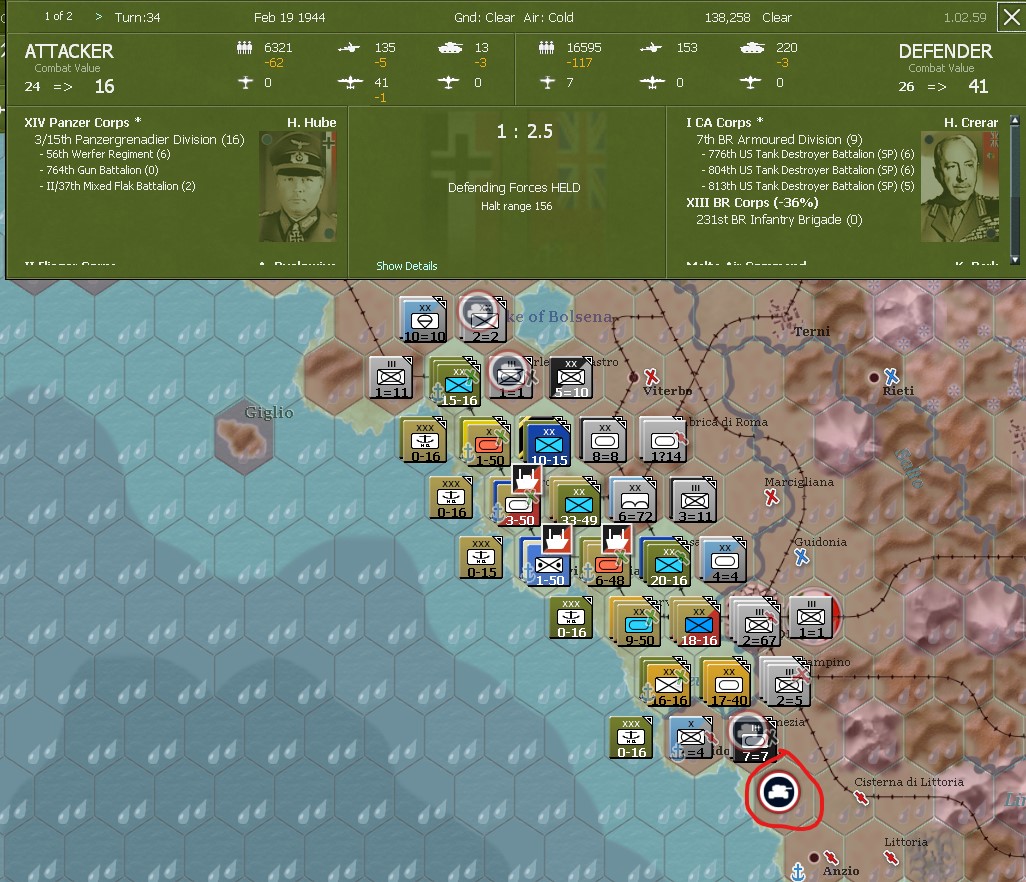
Task: Select the 1=11 regiment counter
Action: tap(391, 378)
